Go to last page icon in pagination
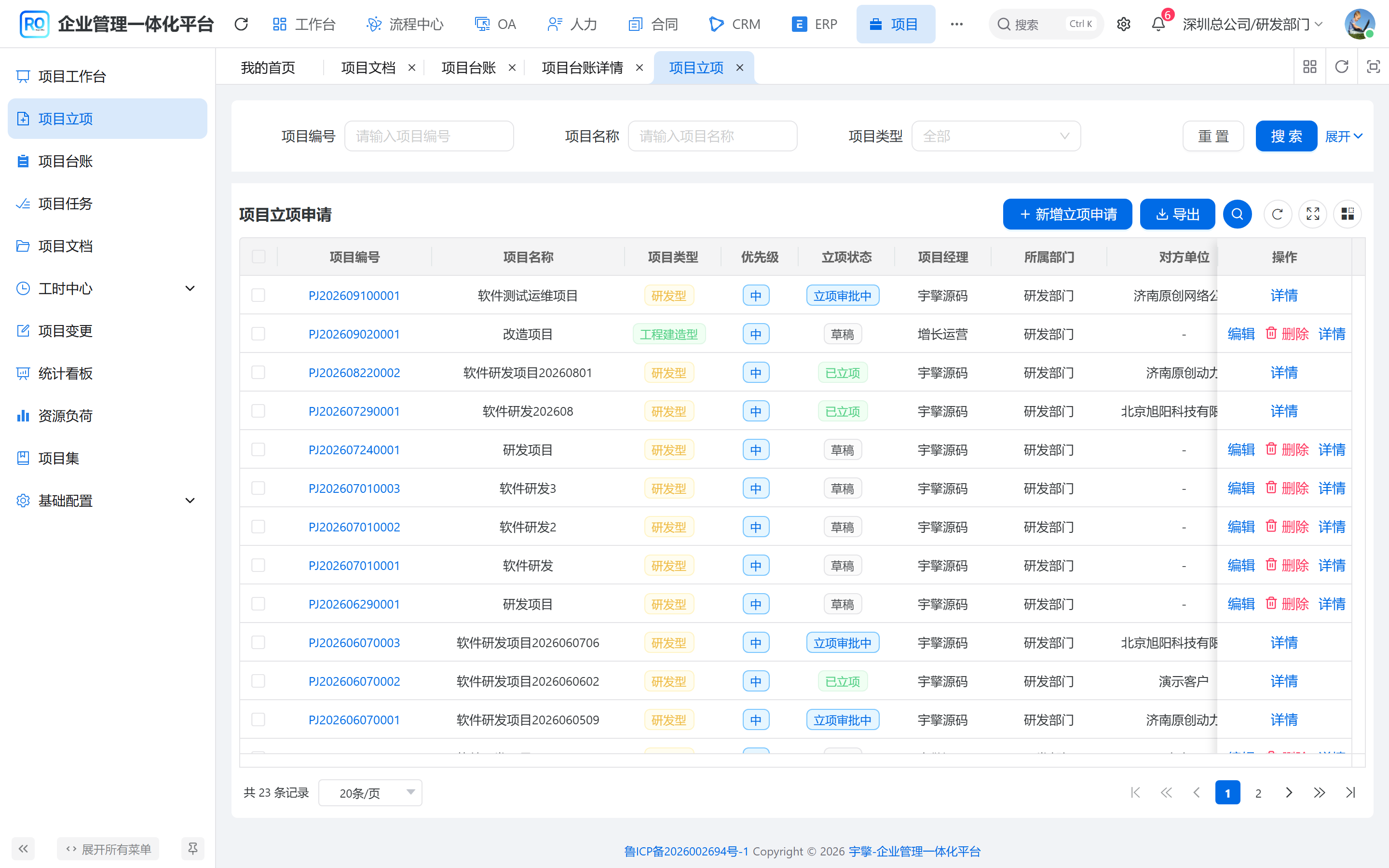Screen dimensions: 1389x868 (1350, 792)
